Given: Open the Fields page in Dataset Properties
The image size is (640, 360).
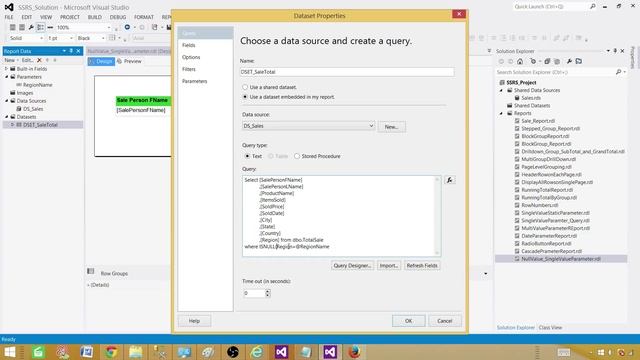Looking at the screenshot, I should (x=189, y=45).
